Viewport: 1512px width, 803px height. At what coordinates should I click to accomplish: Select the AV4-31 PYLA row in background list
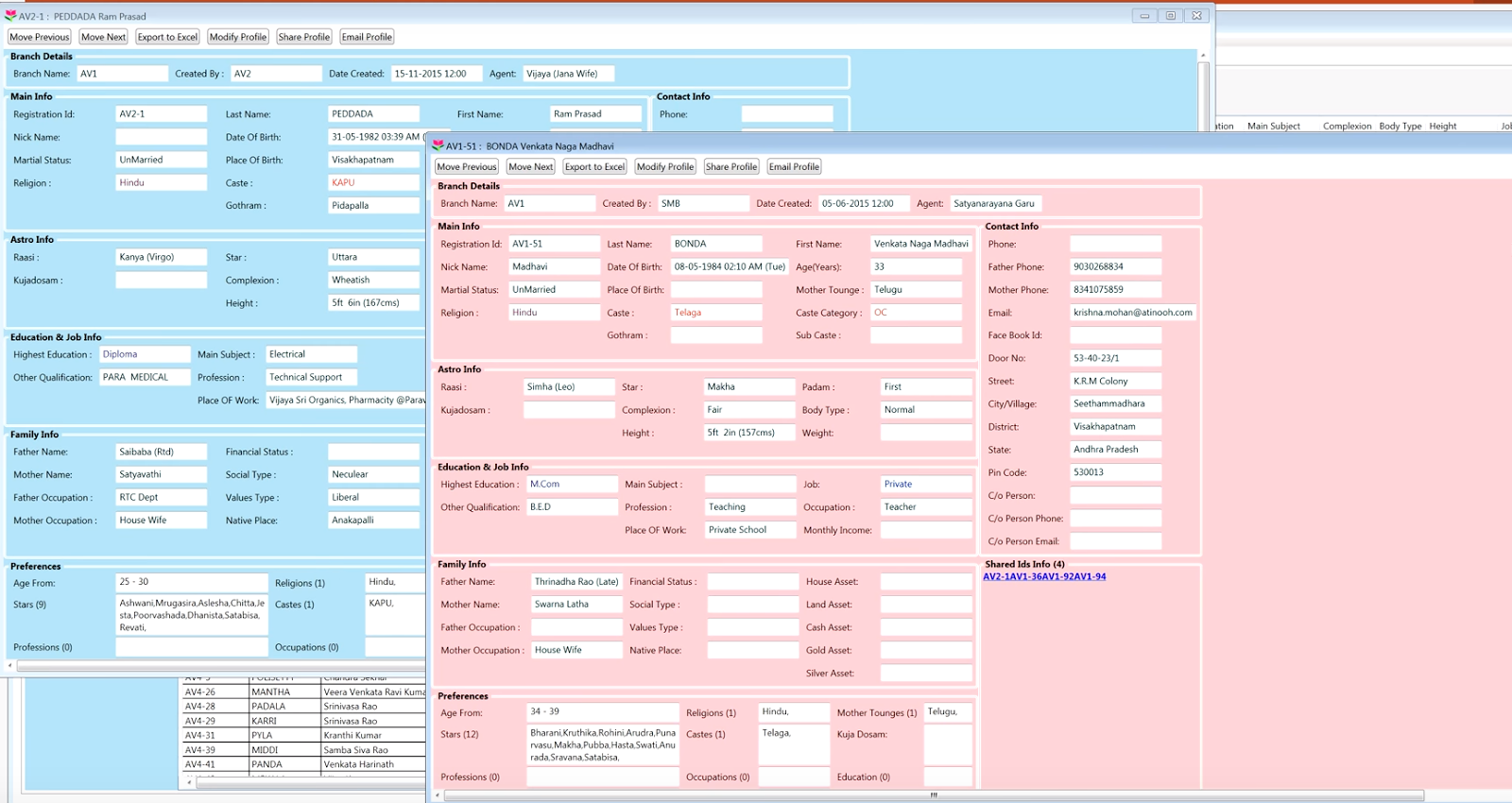point(303,736)
